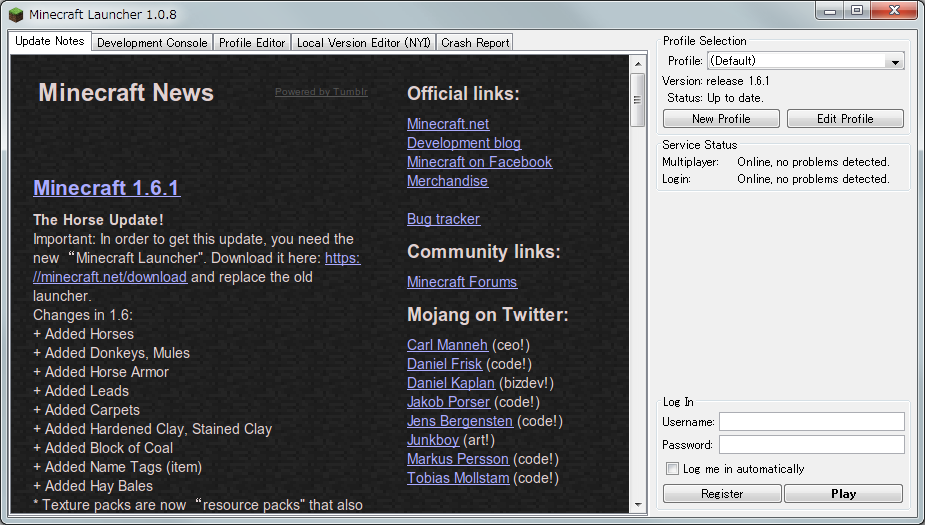The image size is (925, 525).
Task: Open Tobias Mollstam Twitter link
Action: tap(458, 478)
